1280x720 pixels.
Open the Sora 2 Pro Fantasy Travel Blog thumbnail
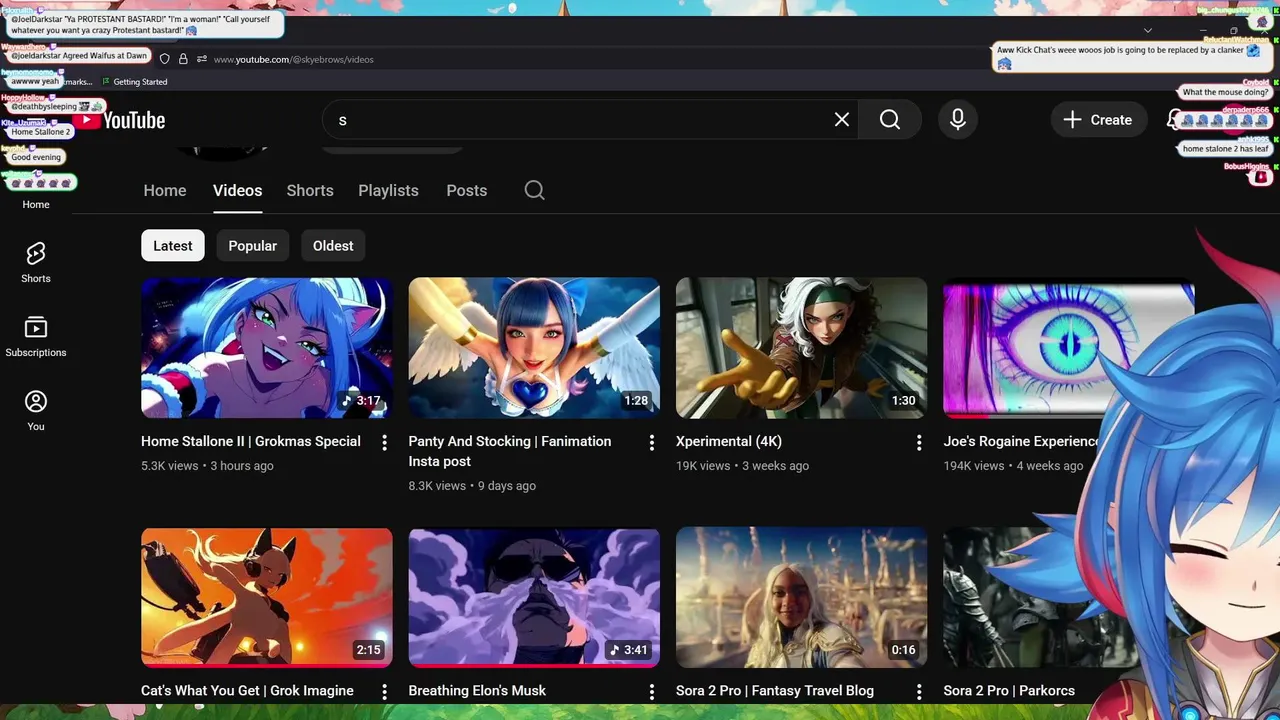pyautogui.click(x=802, y=597)
